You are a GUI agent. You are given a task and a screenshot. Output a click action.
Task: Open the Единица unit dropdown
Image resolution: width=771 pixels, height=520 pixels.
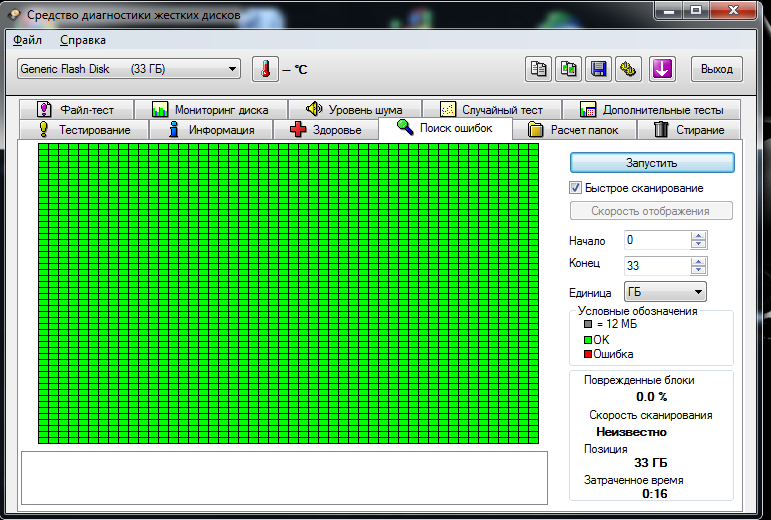pyautogui.click(x=665, y=291)
